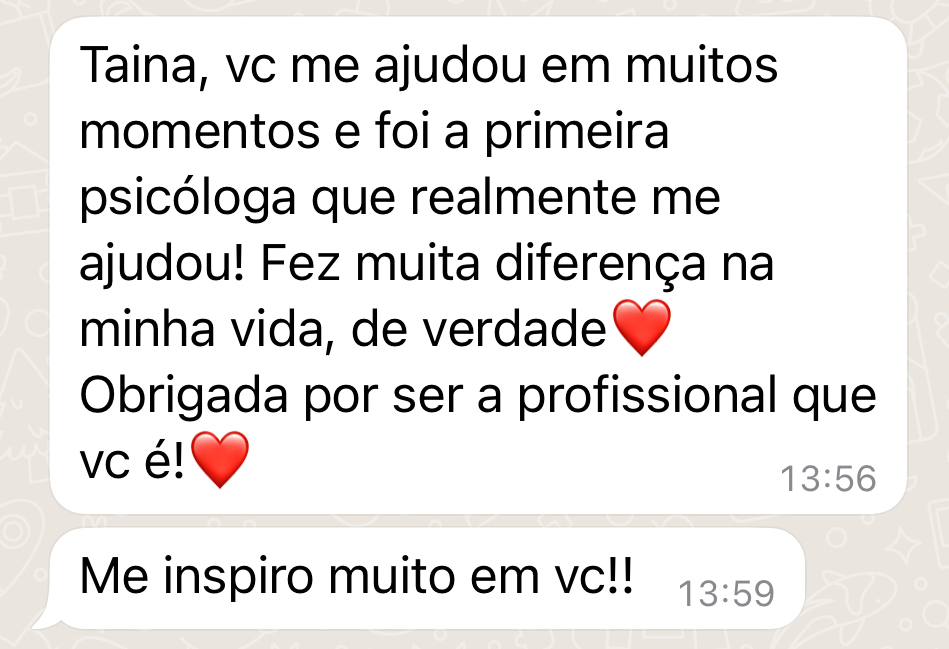
Task: Select the "Me inspiro muito em vc!!" message bubble
Action: click(427, 579)
